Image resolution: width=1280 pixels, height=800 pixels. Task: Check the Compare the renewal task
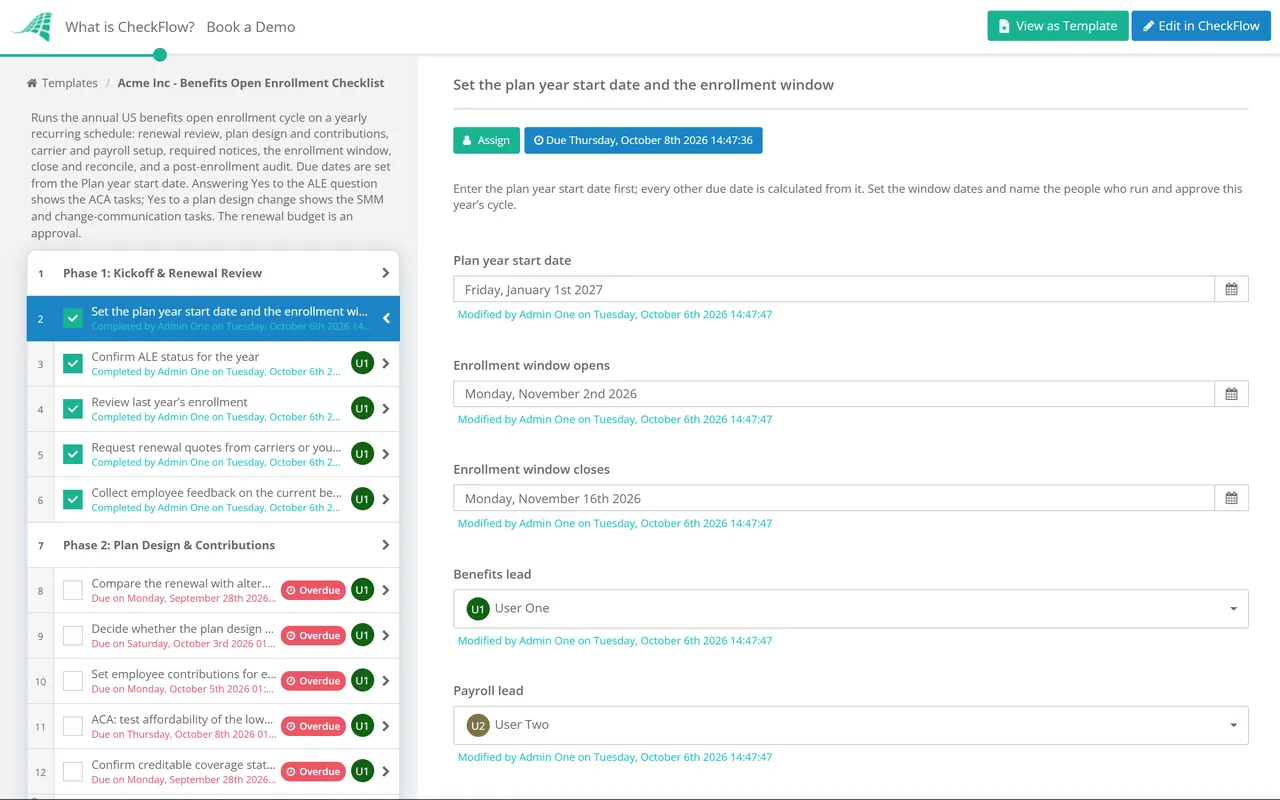coord(73,590)
